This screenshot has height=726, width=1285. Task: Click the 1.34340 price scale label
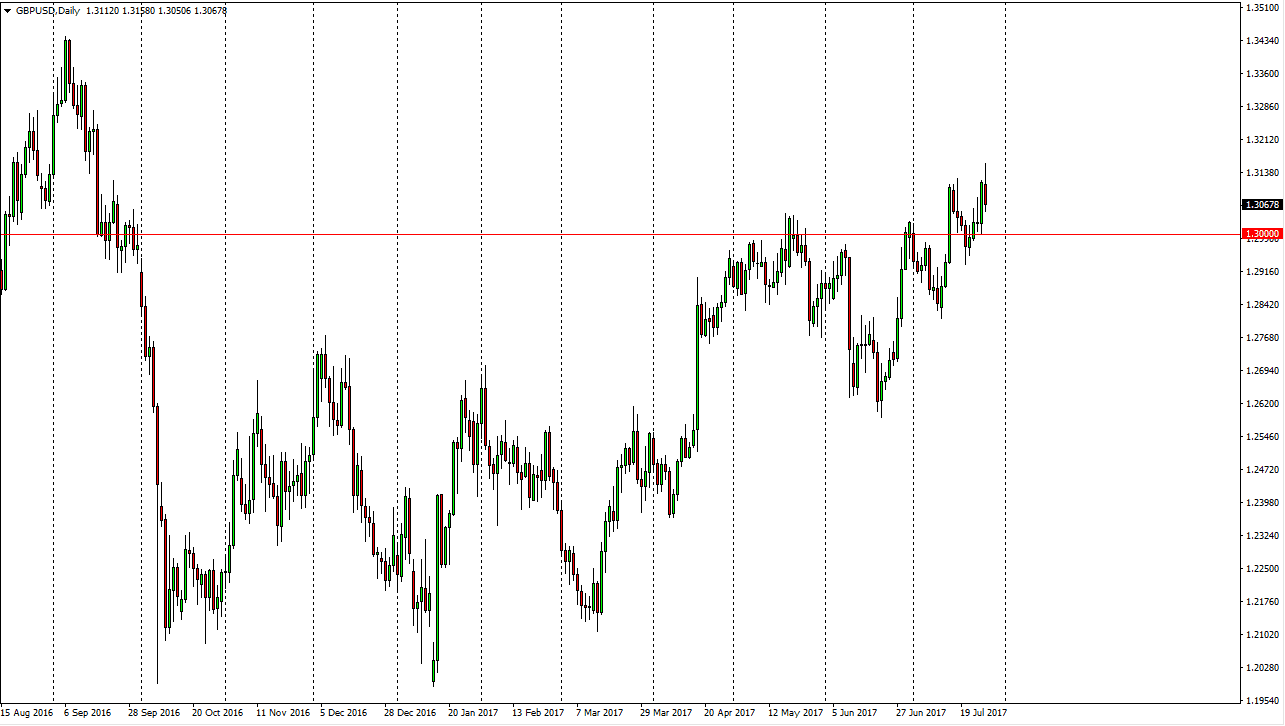point(1263,41)
